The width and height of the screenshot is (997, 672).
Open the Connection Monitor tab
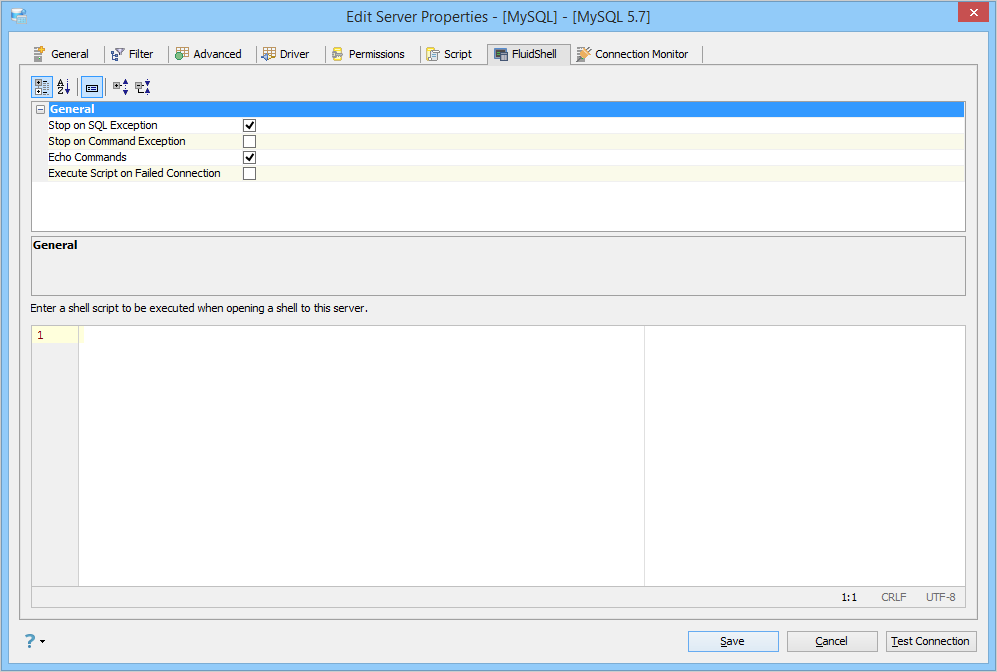pyautogui.click(x=633, y=54)
